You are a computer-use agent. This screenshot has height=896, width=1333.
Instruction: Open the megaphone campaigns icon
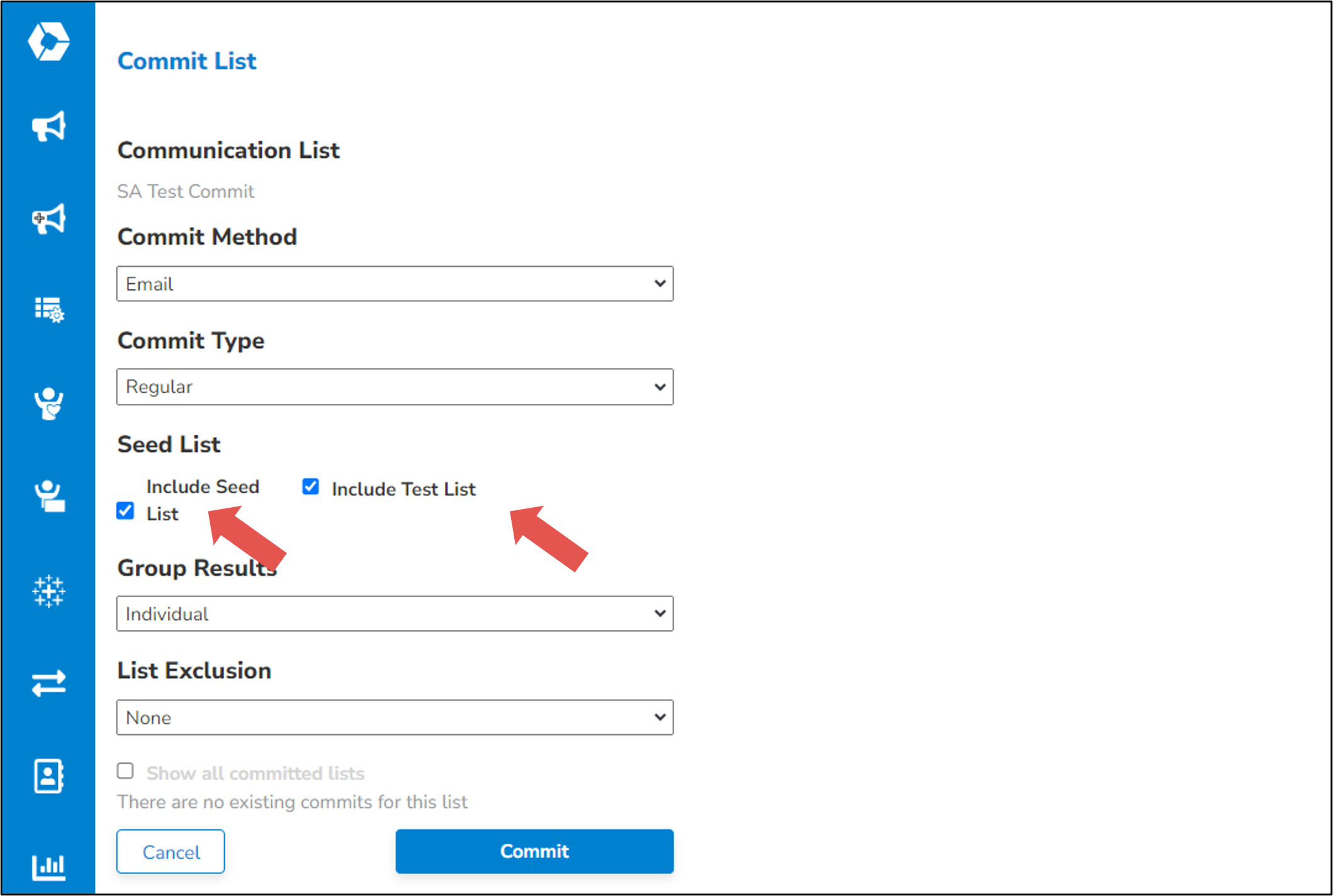coord(48,126)
